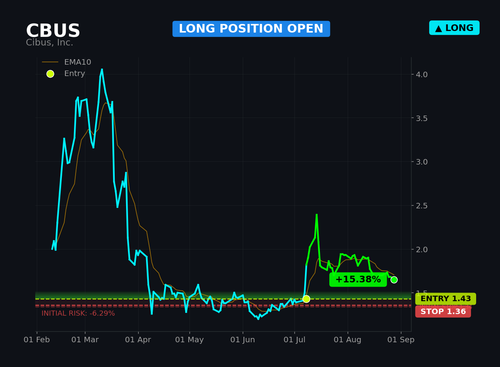Click the 3.0 y-axis label

[x=422, y=162]
